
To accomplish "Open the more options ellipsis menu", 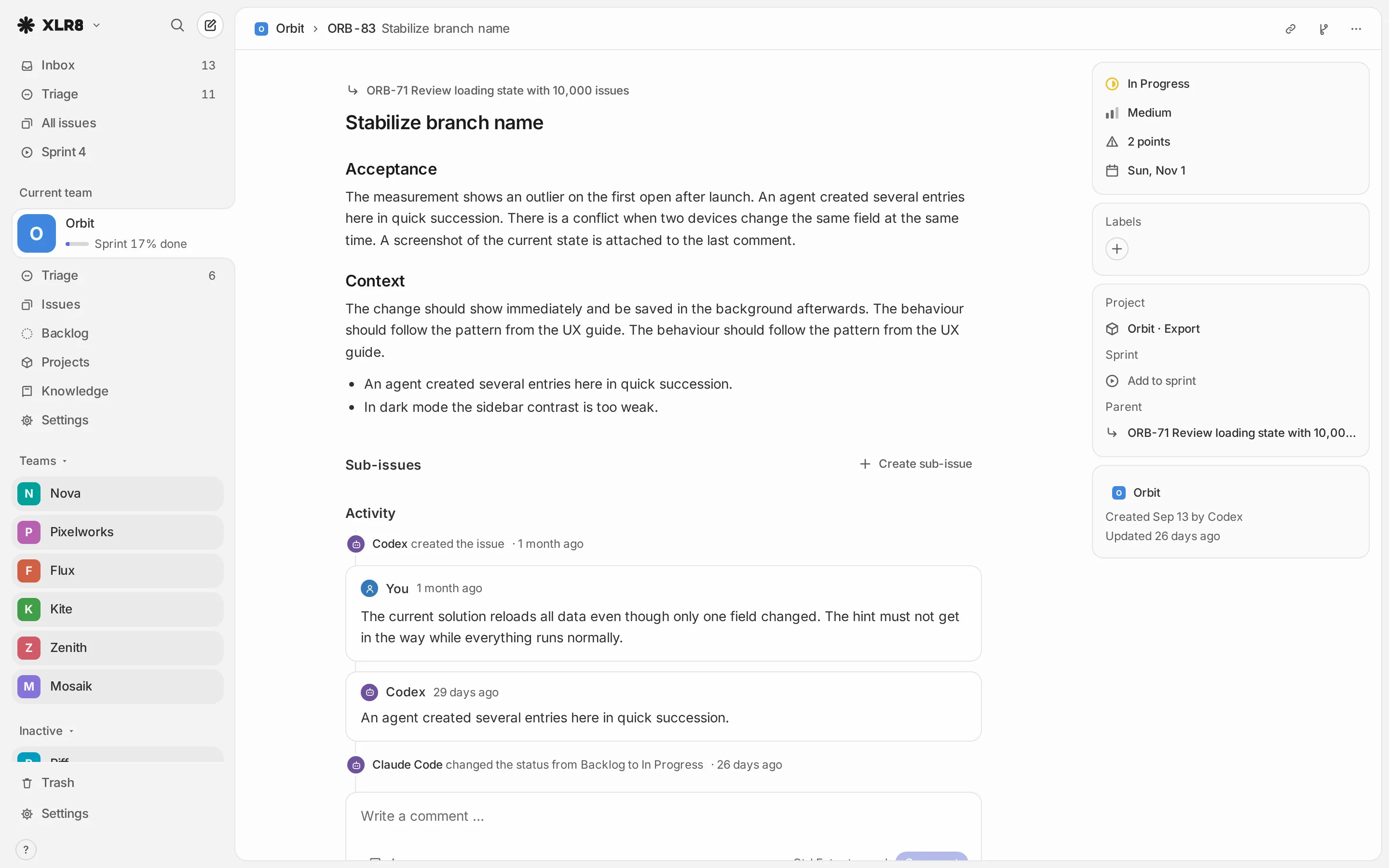I will click(x=1356, y=29).
